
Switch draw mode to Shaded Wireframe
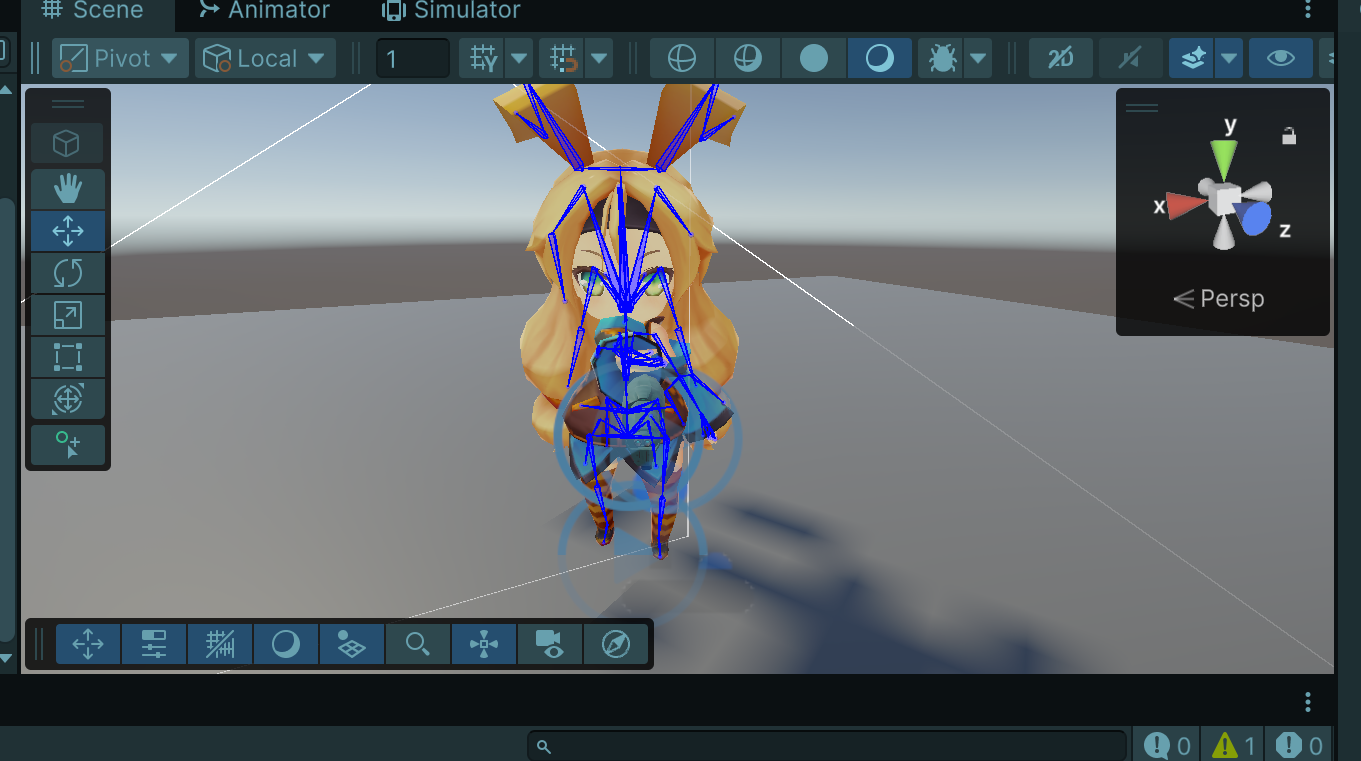pos(747,59)
